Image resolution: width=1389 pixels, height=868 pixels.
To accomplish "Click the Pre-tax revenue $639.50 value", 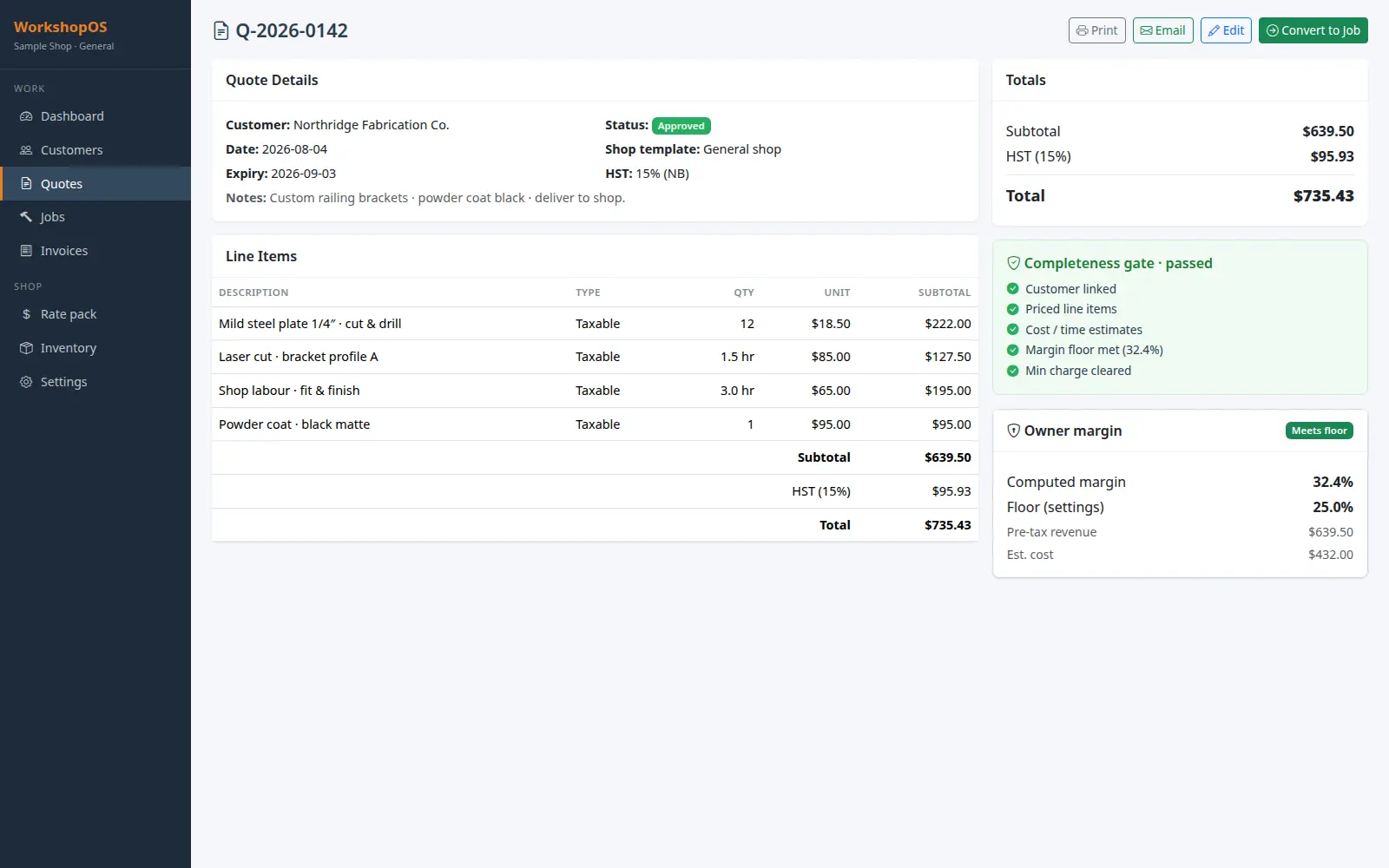I will click(x=1331, y=532).
